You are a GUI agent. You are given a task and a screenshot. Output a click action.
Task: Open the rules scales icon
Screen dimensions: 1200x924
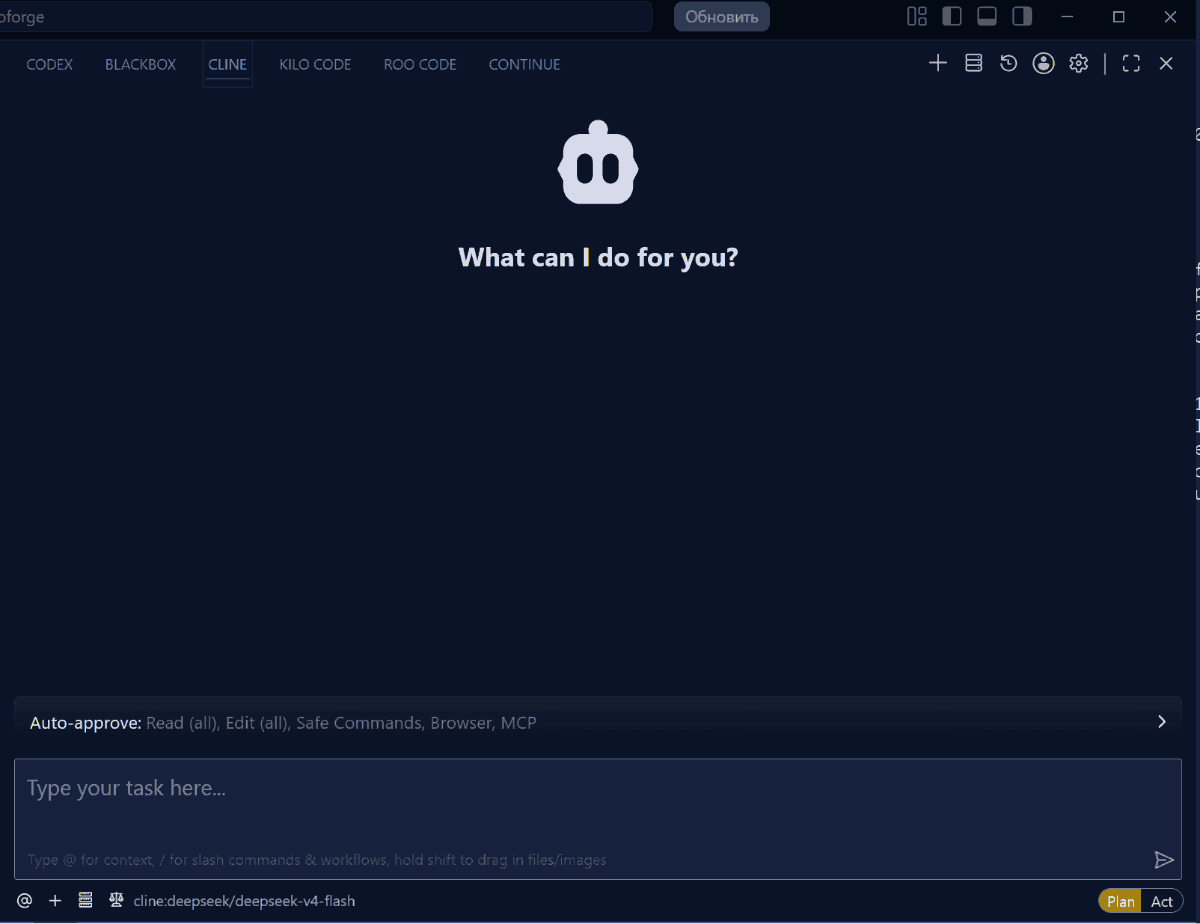click(116, 901)
